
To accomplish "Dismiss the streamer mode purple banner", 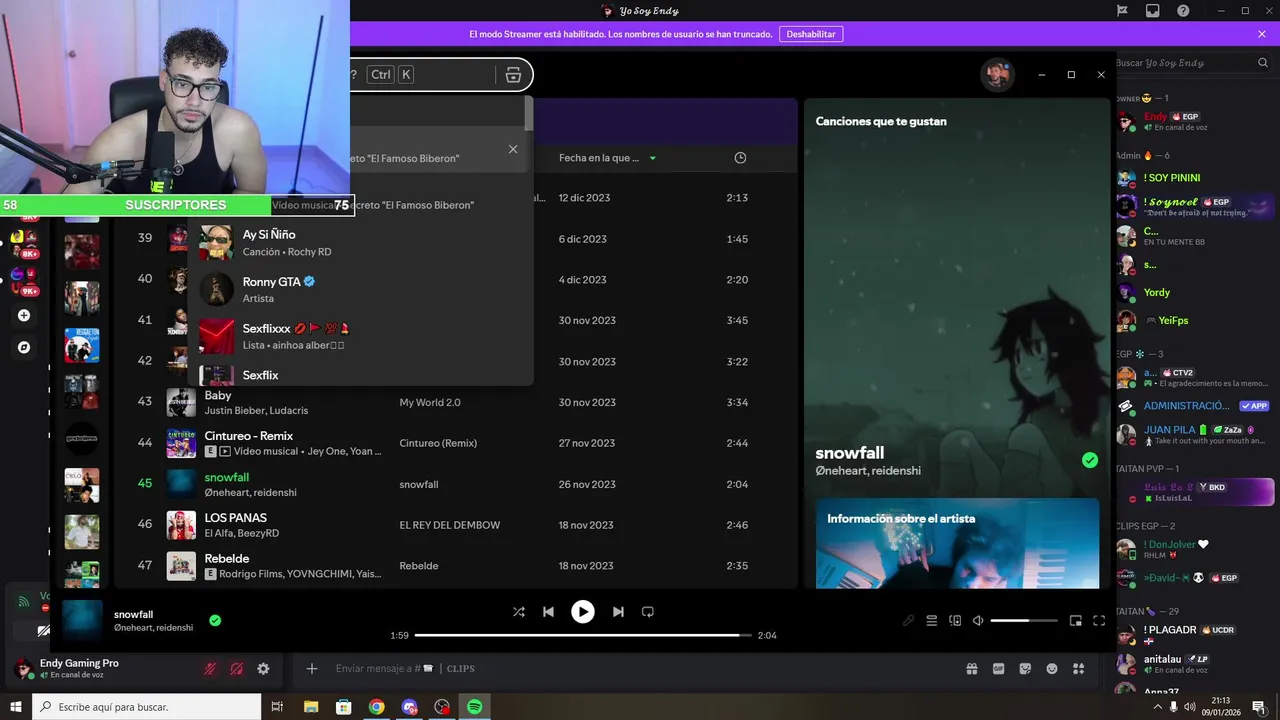I will point(1262,34).
